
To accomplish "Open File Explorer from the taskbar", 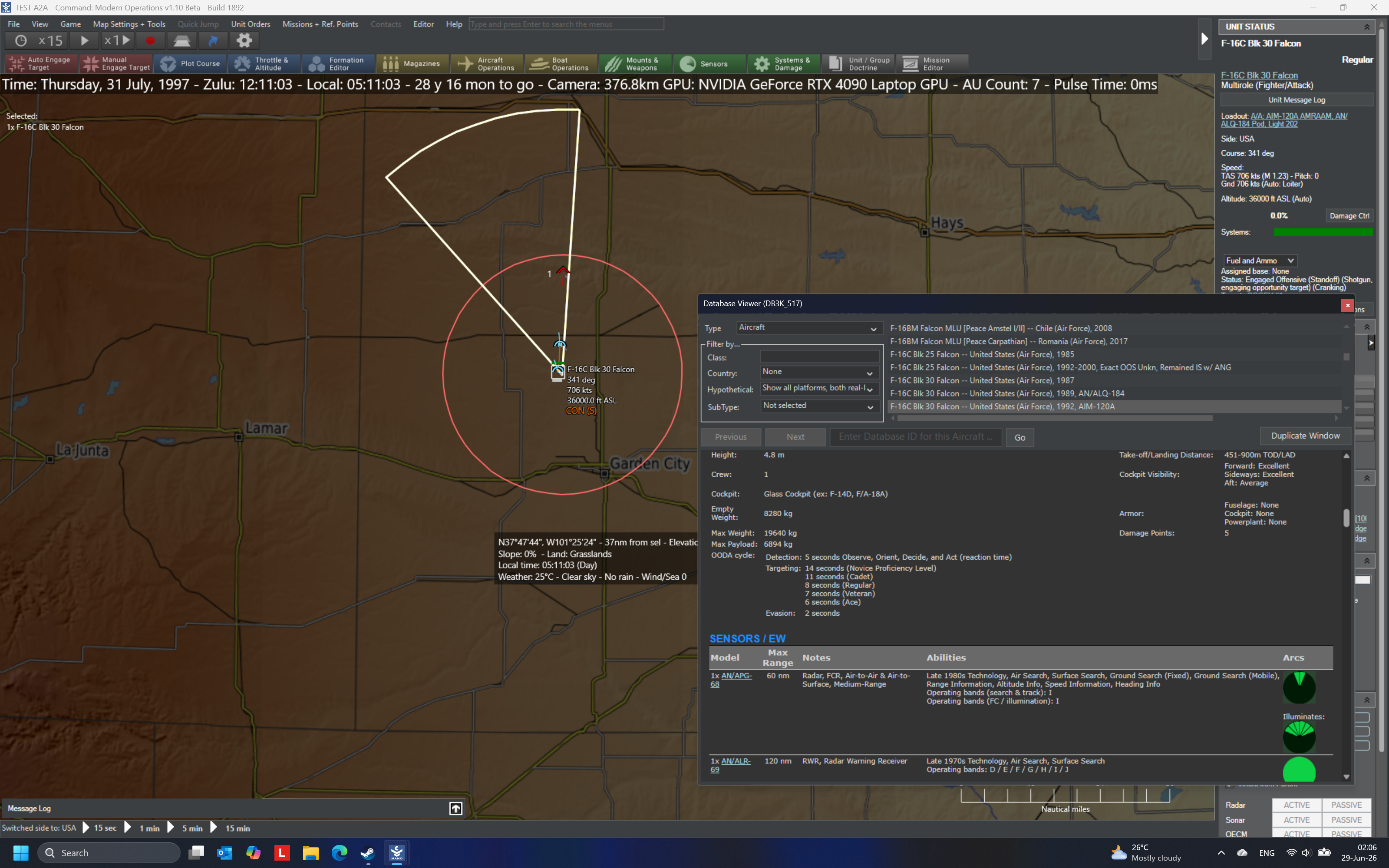I will pos(310,853).
